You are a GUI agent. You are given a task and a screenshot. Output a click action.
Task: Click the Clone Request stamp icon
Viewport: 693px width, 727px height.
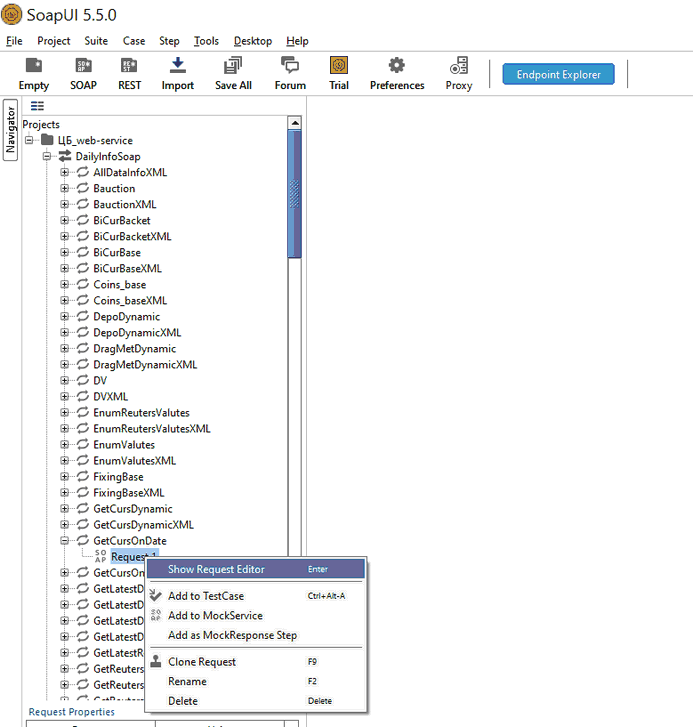(156, 661)
